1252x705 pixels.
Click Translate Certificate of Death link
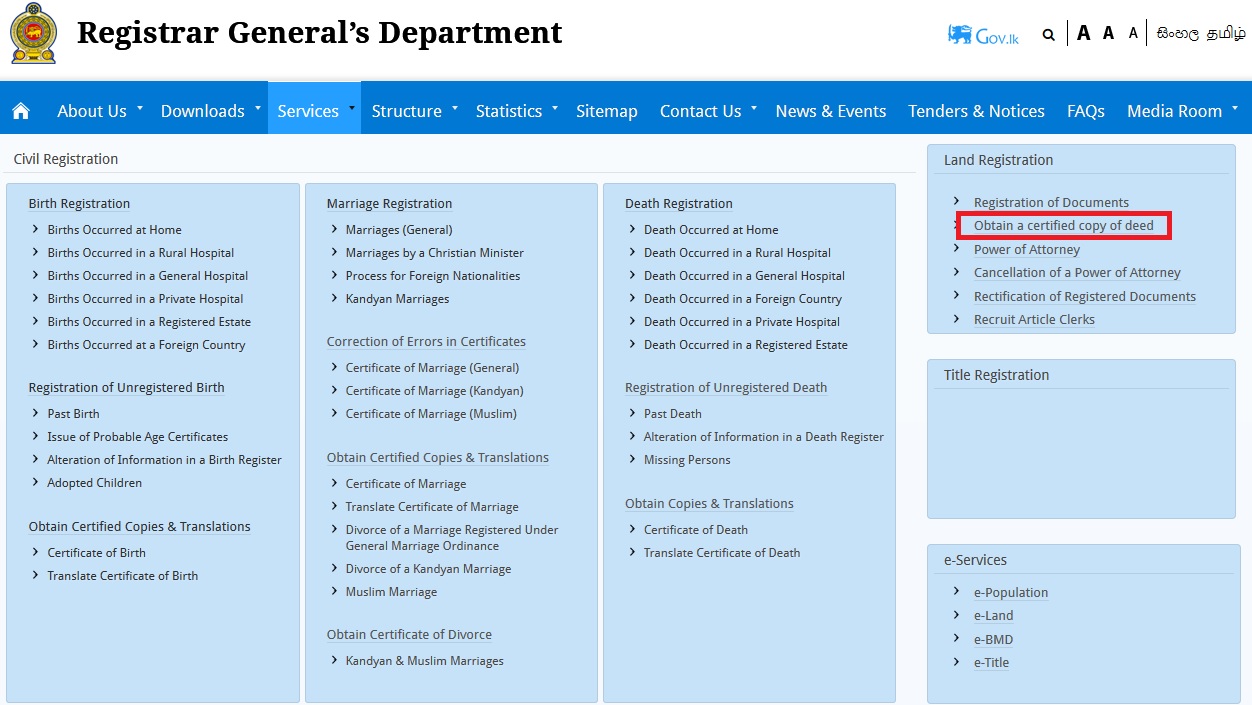721,553
